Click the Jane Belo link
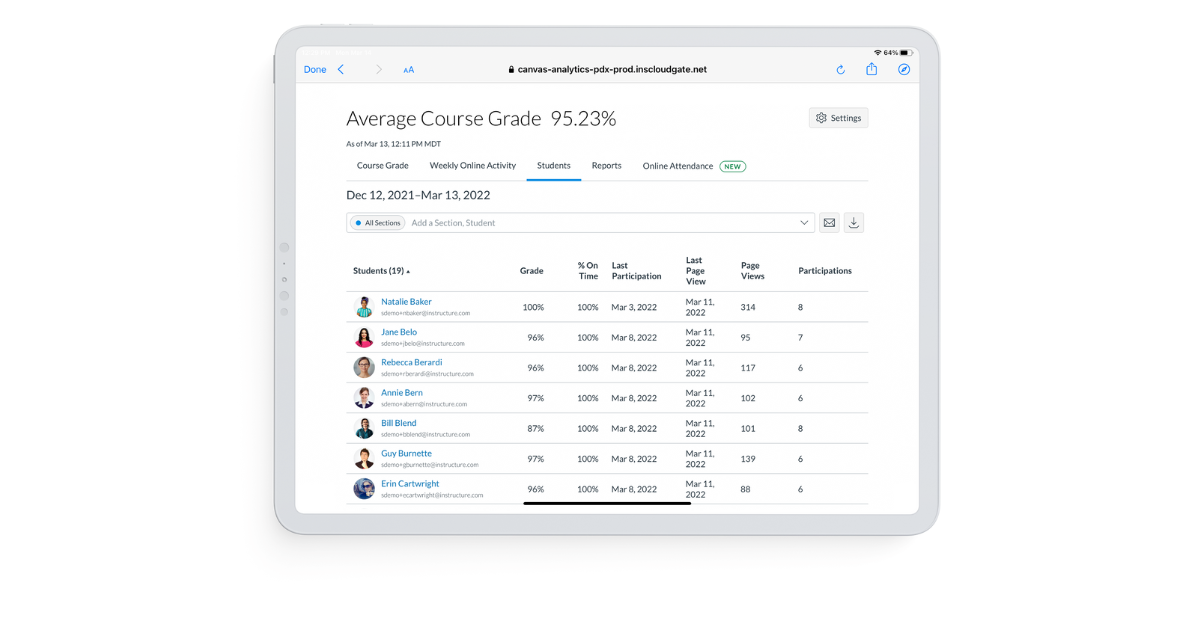 click(x=399, y=331)
